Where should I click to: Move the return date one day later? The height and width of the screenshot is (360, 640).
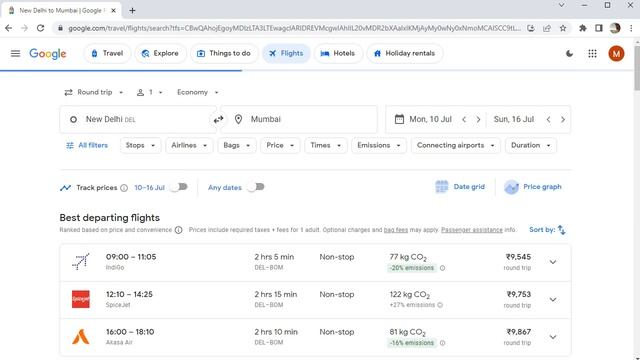563,120
